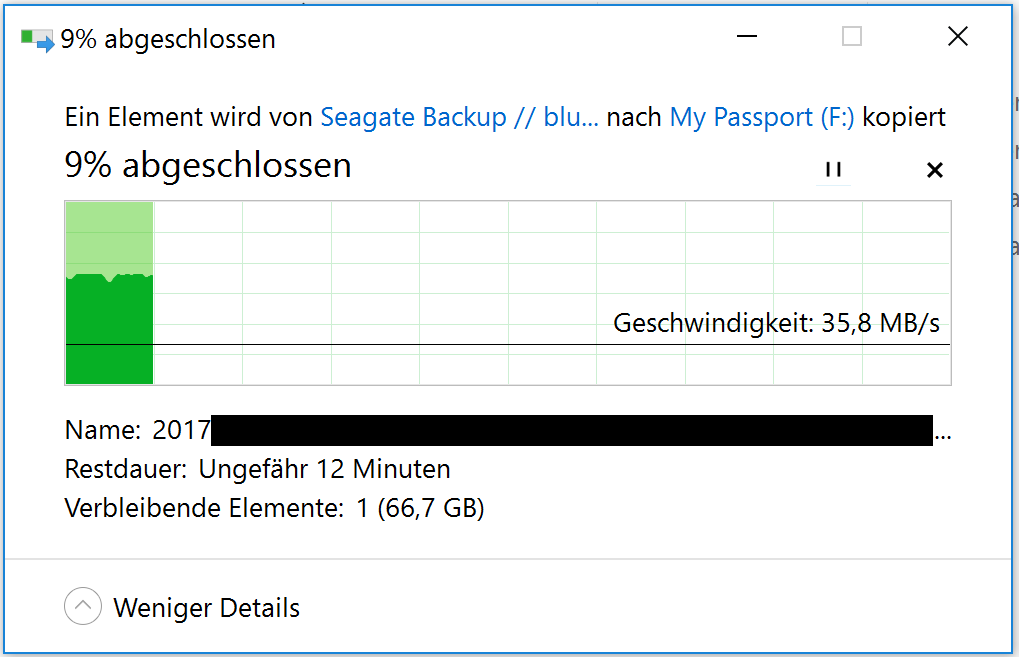Pause the file copy operation
Image resolution: width=1019 pixels, height=657 pixels.
[833, 170]
